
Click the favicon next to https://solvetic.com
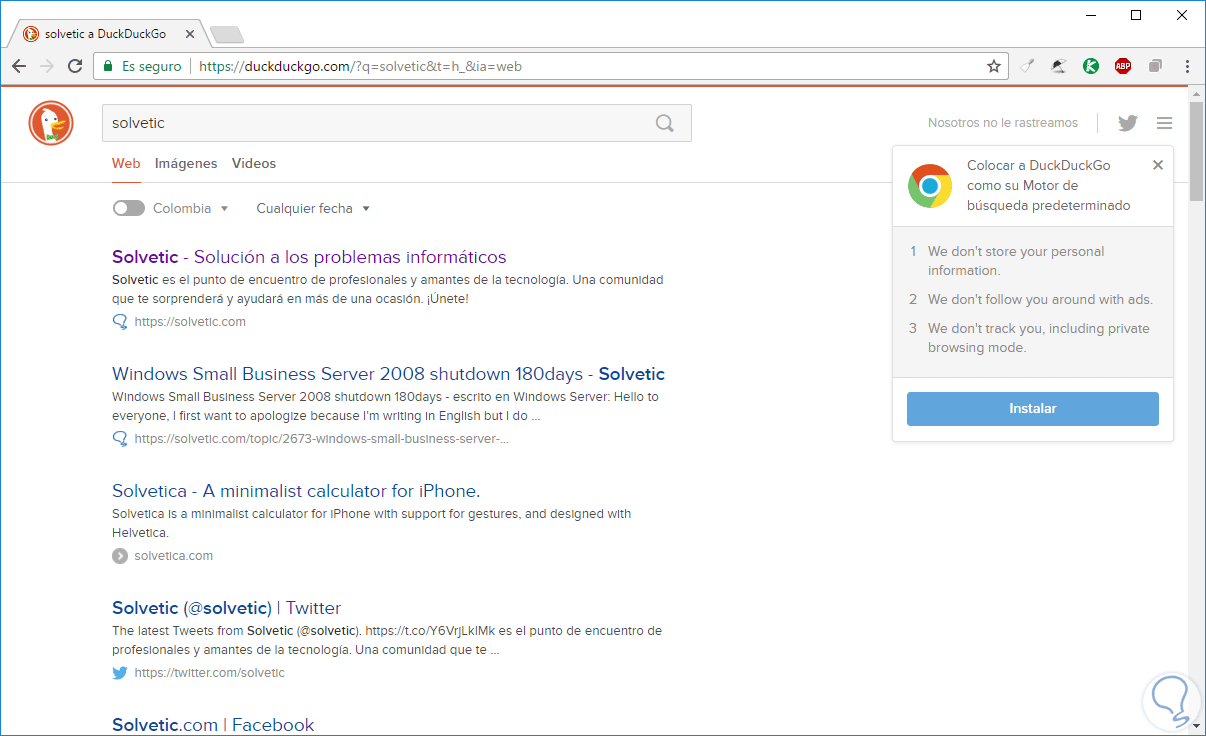(x=120, y=322)
